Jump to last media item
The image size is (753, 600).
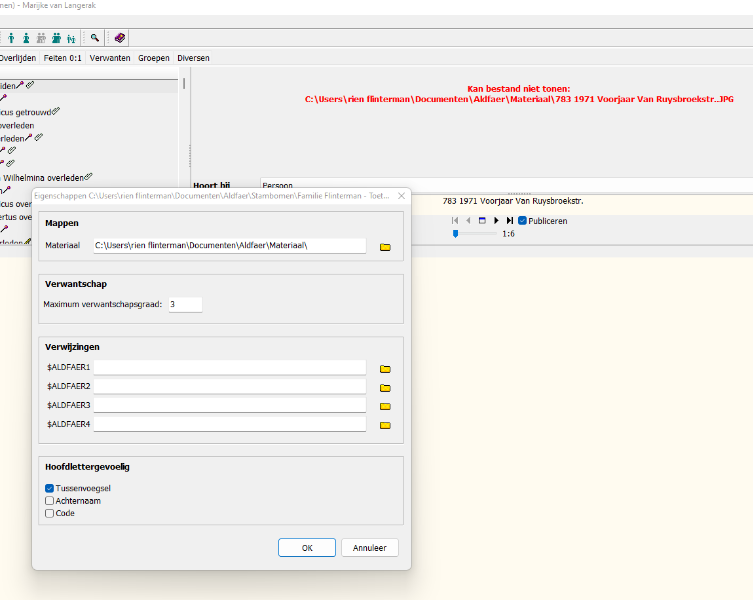[510, 220]
